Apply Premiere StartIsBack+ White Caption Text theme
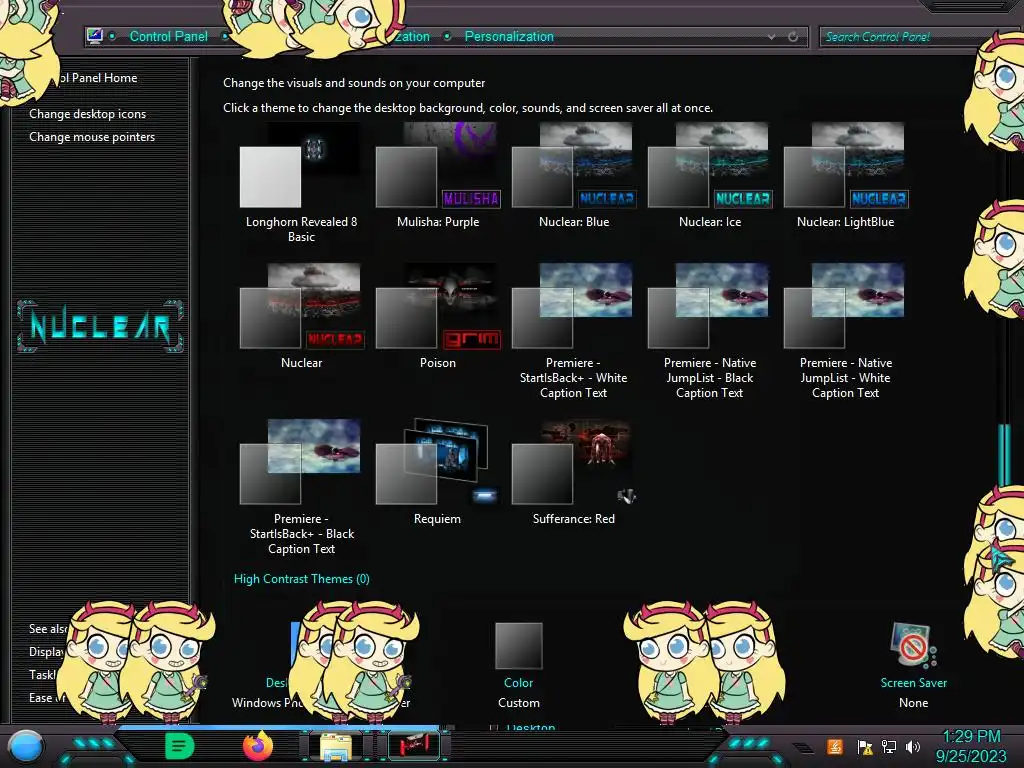The image size is (1024, 768). click(573, 332)
